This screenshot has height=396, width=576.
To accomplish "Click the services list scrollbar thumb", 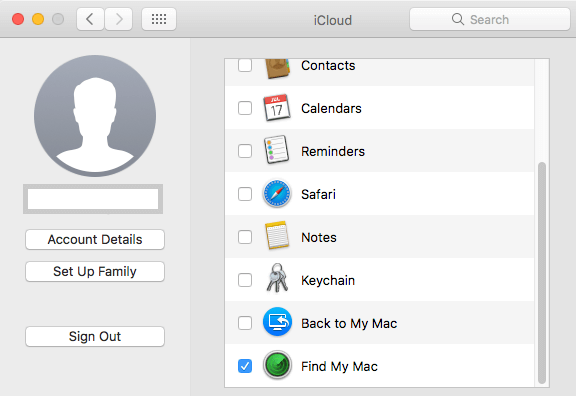I will 542,273.
